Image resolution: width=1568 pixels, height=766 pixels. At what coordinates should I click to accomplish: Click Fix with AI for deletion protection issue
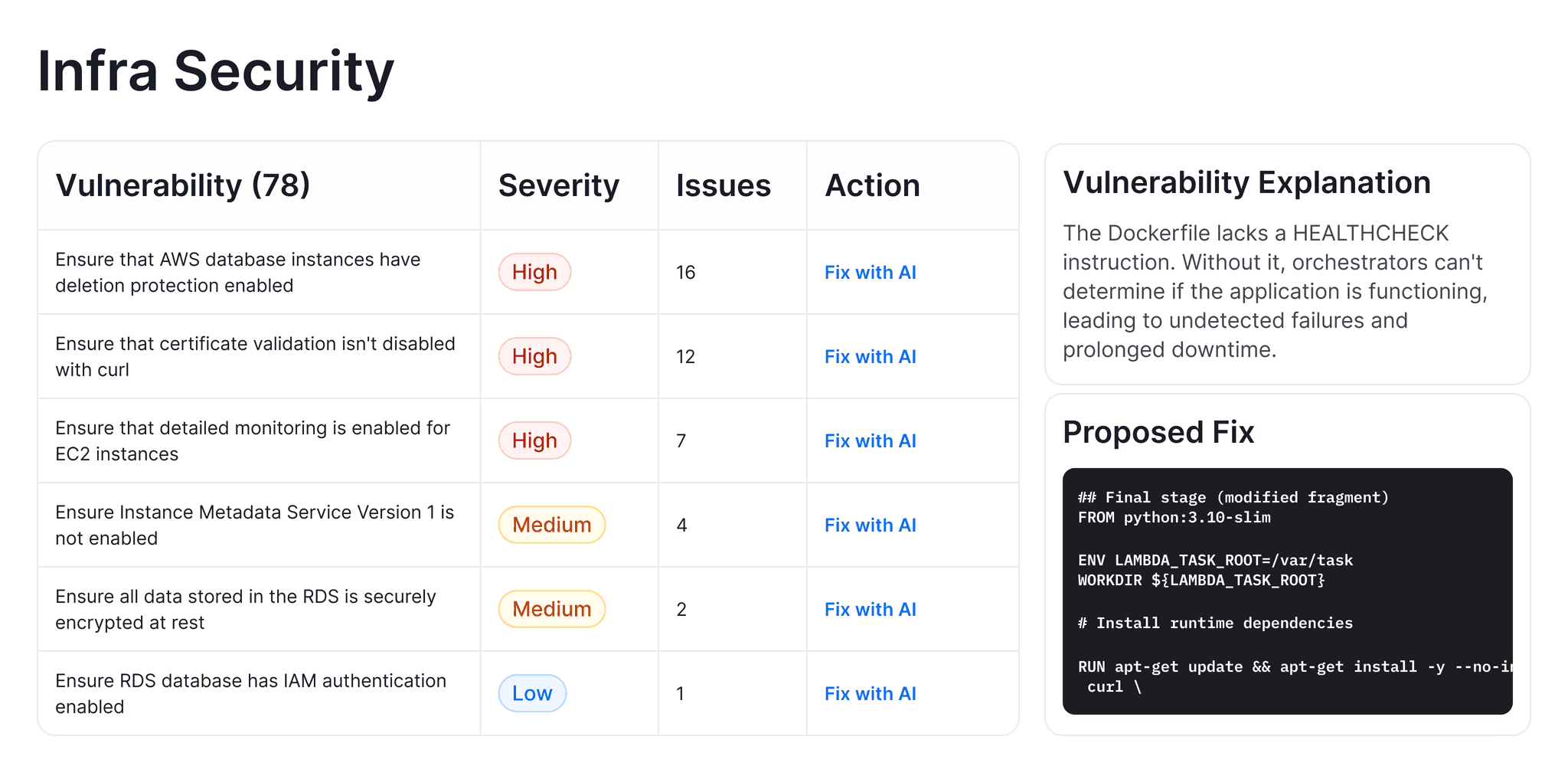pos(870,272)
